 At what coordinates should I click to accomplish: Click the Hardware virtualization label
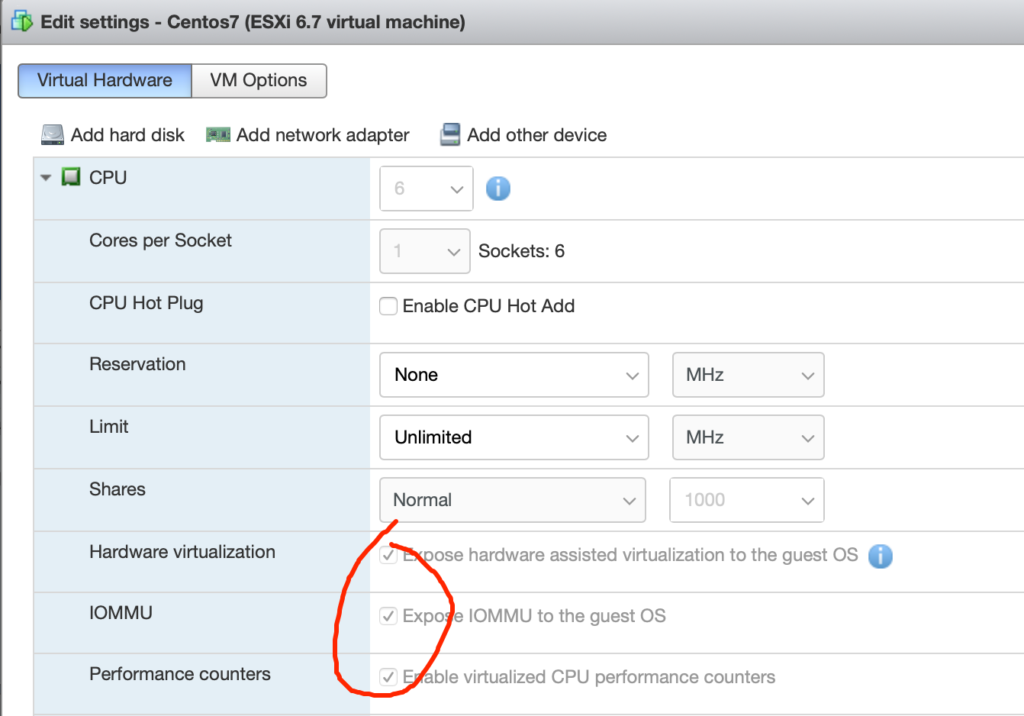pyautogui.click(x=182, y=552)
